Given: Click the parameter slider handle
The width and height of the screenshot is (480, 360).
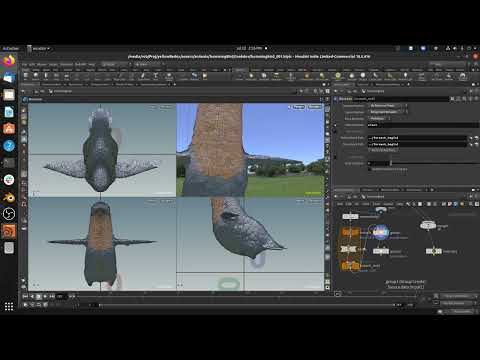Looking at the screenshot, I should (391, 163).
